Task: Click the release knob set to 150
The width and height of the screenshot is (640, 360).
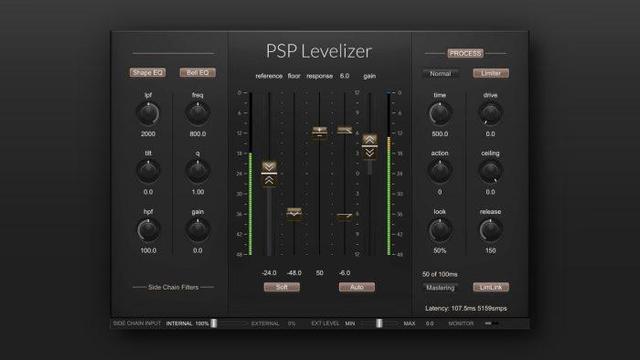Action: (x=490, y=230)
